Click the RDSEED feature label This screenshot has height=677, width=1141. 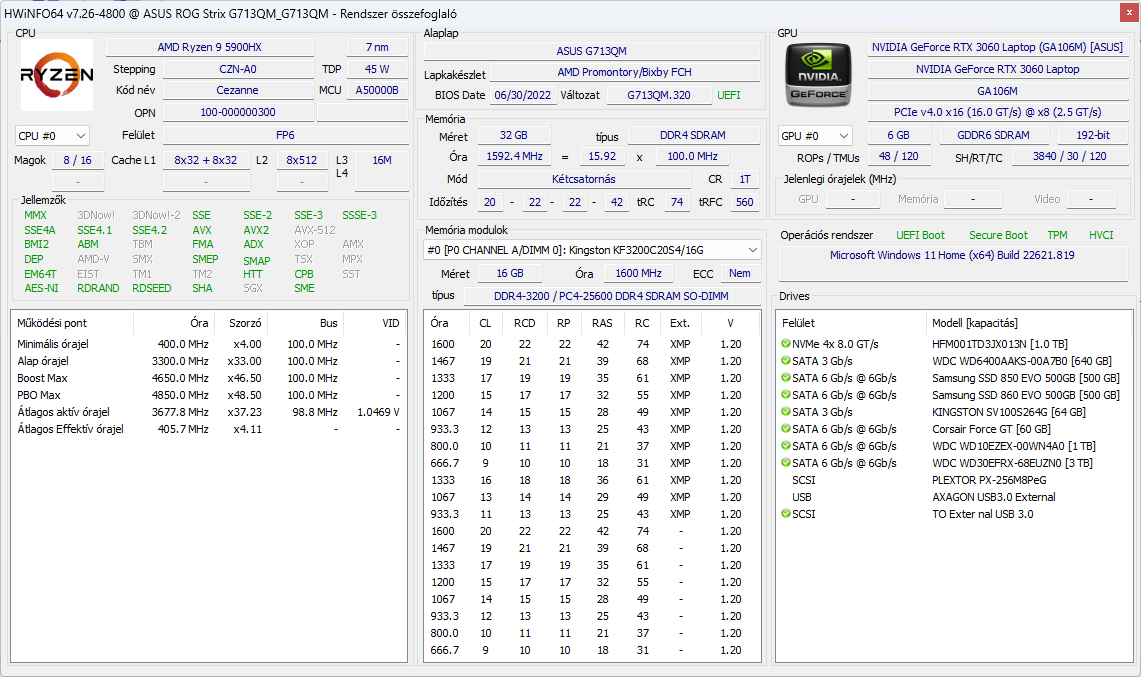[152, 288]
